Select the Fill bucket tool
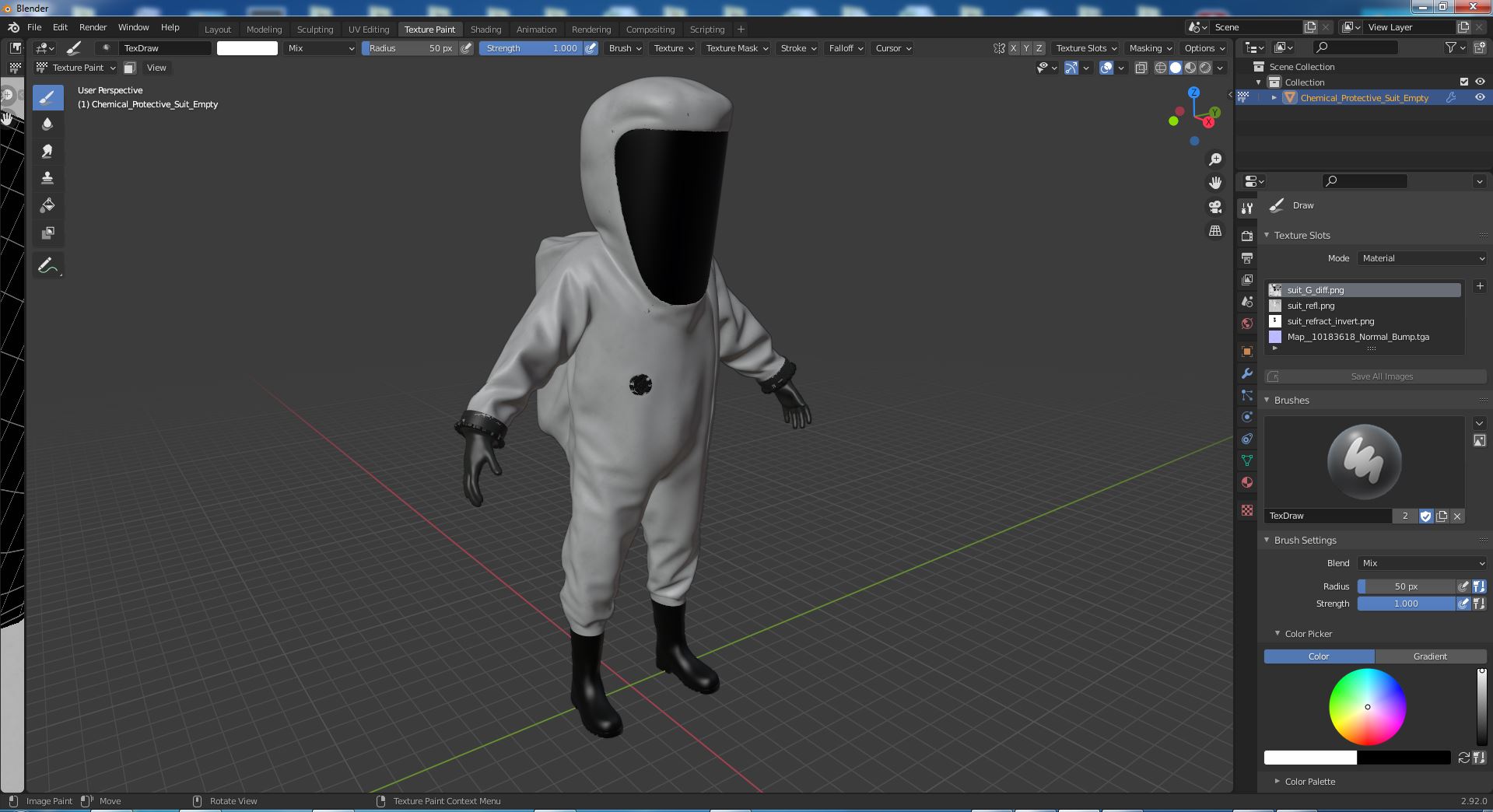Viewport: 1493px width, 812px height. click(x=47, y=205)
